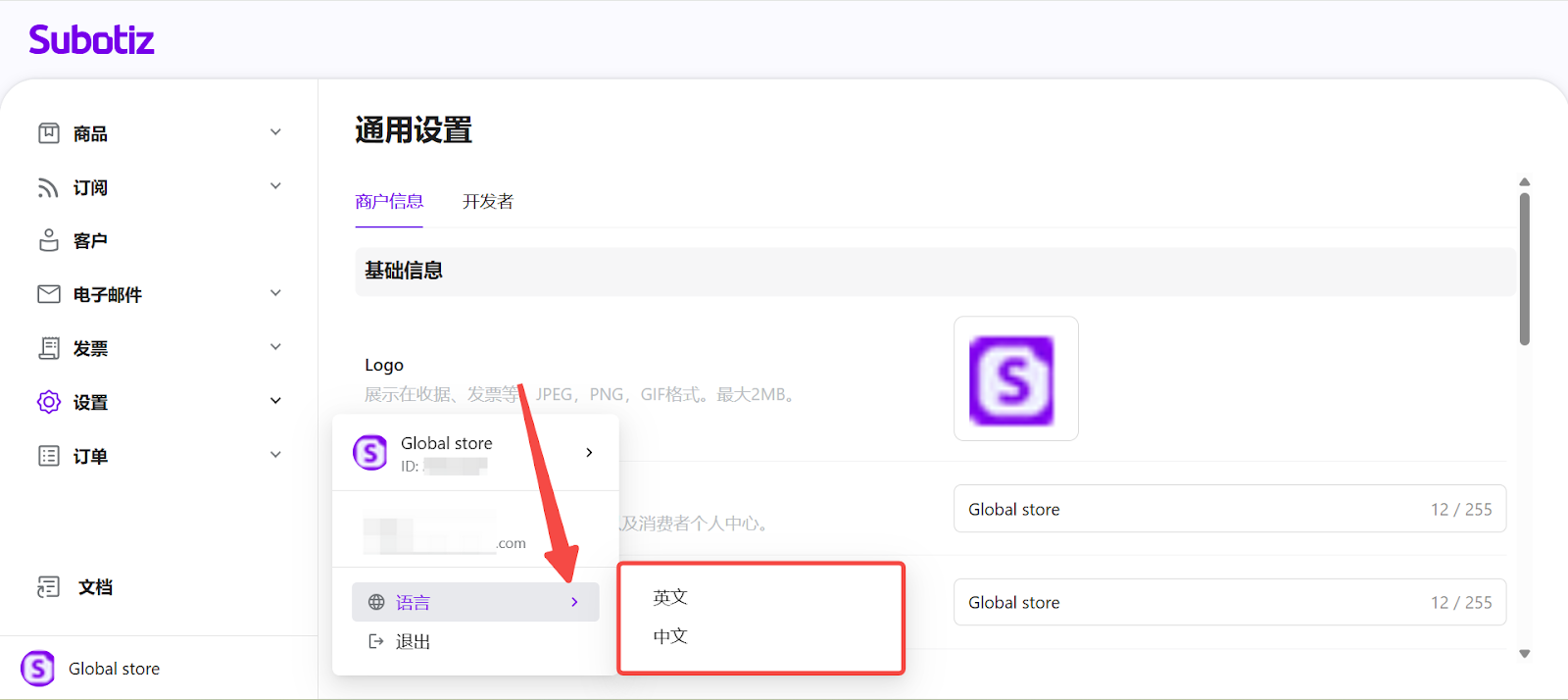The height and width of the screenshot is (700, 1568).
Task: Choose 中文 from the language submenu
Action: tap(670, 636)
